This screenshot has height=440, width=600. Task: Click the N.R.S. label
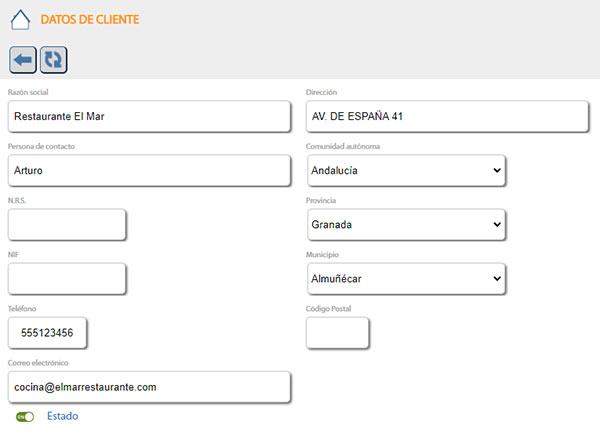click(17, 200)
